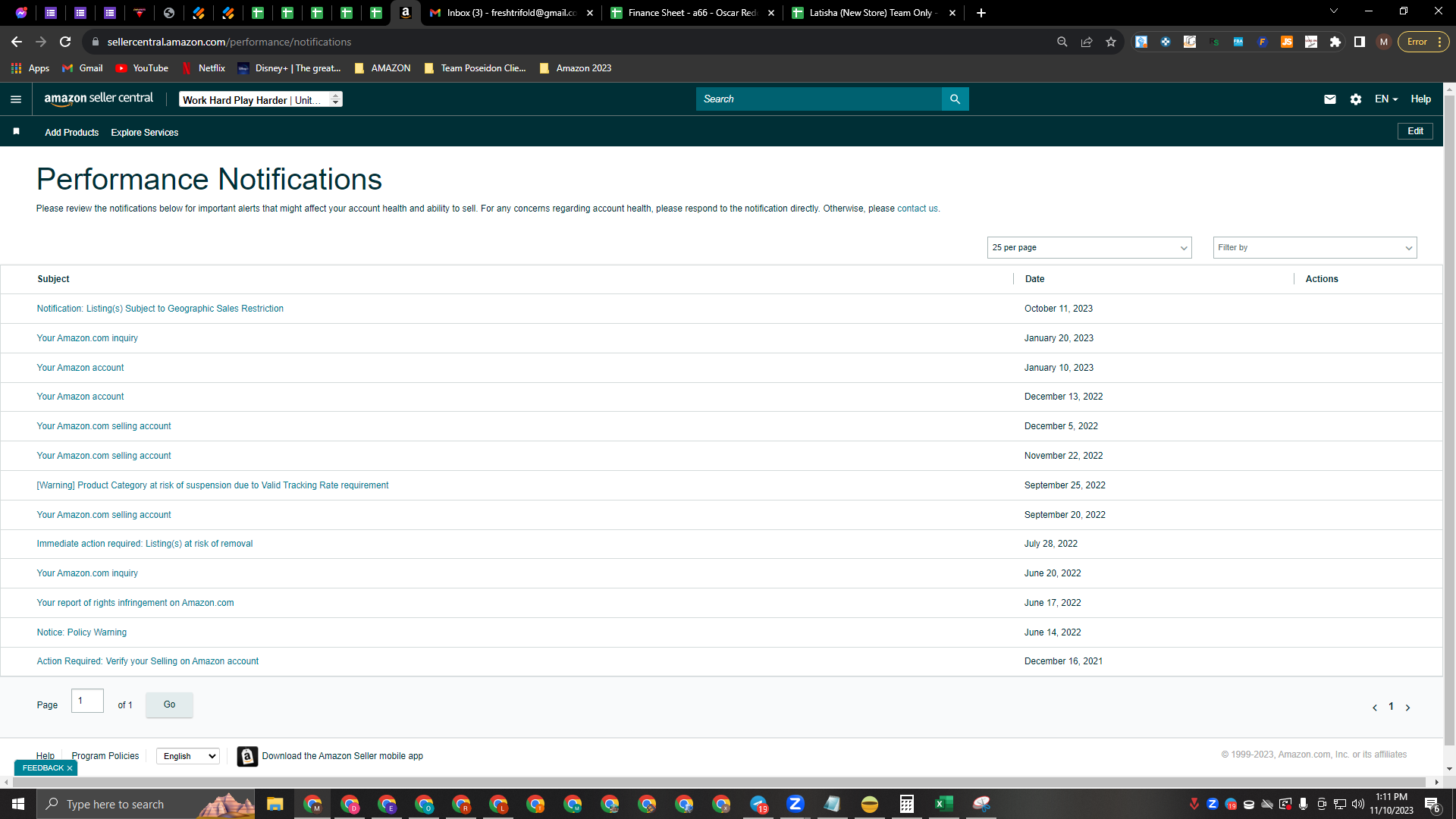Click the page number input box
Viewport: 1456px width, 819px height.
coord(87,701)
